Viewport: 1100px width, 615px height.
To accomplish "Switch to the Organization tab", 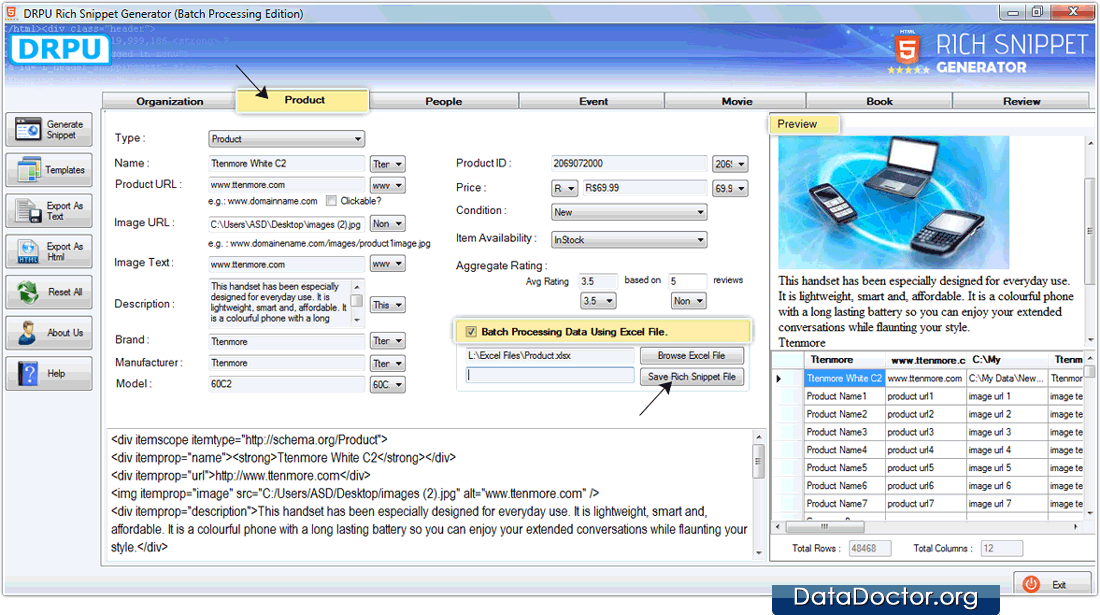I will [x=169, y=101].
